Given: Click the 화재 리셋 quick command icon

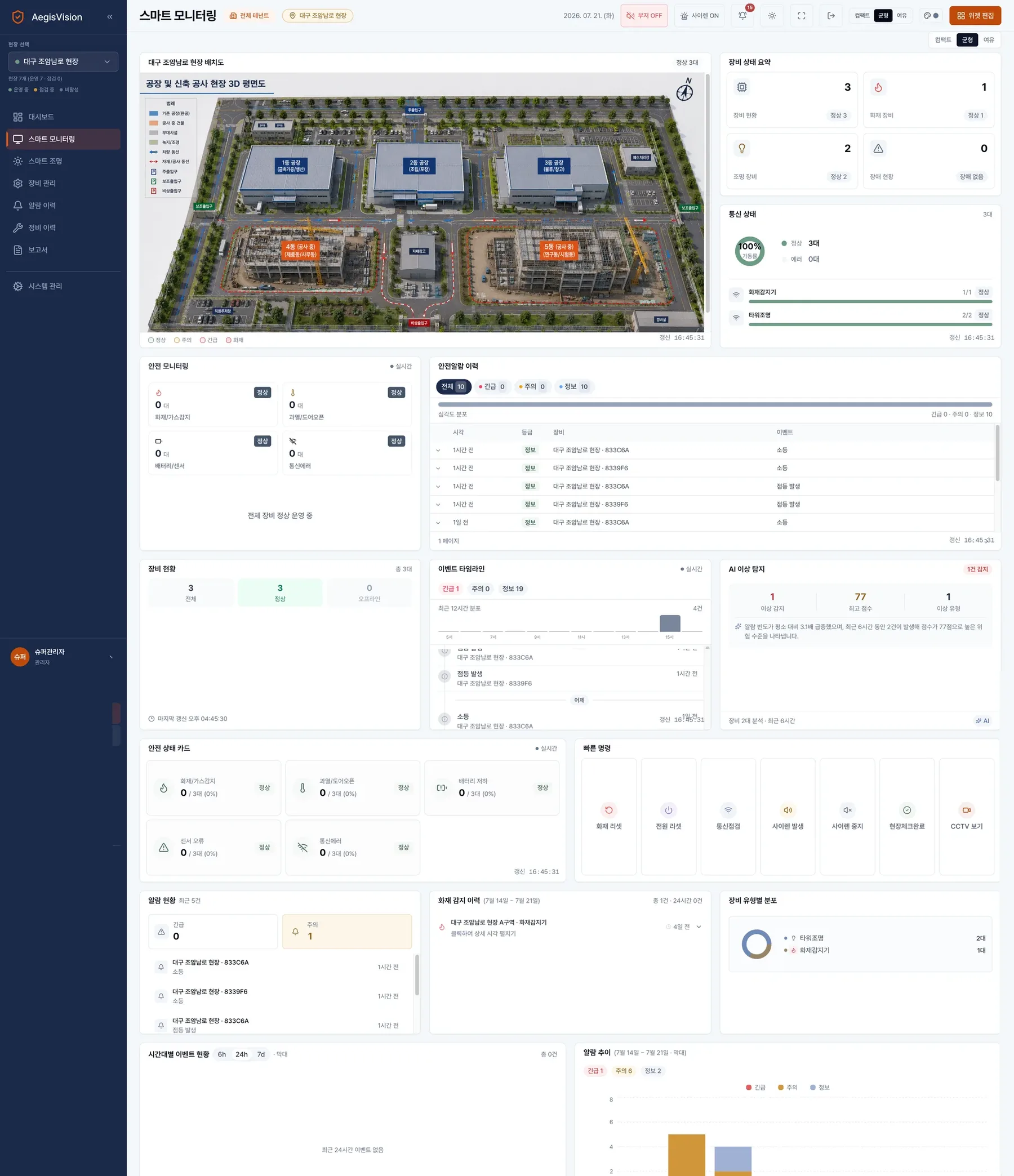Looking at the screenshot, I should (609, 810).
